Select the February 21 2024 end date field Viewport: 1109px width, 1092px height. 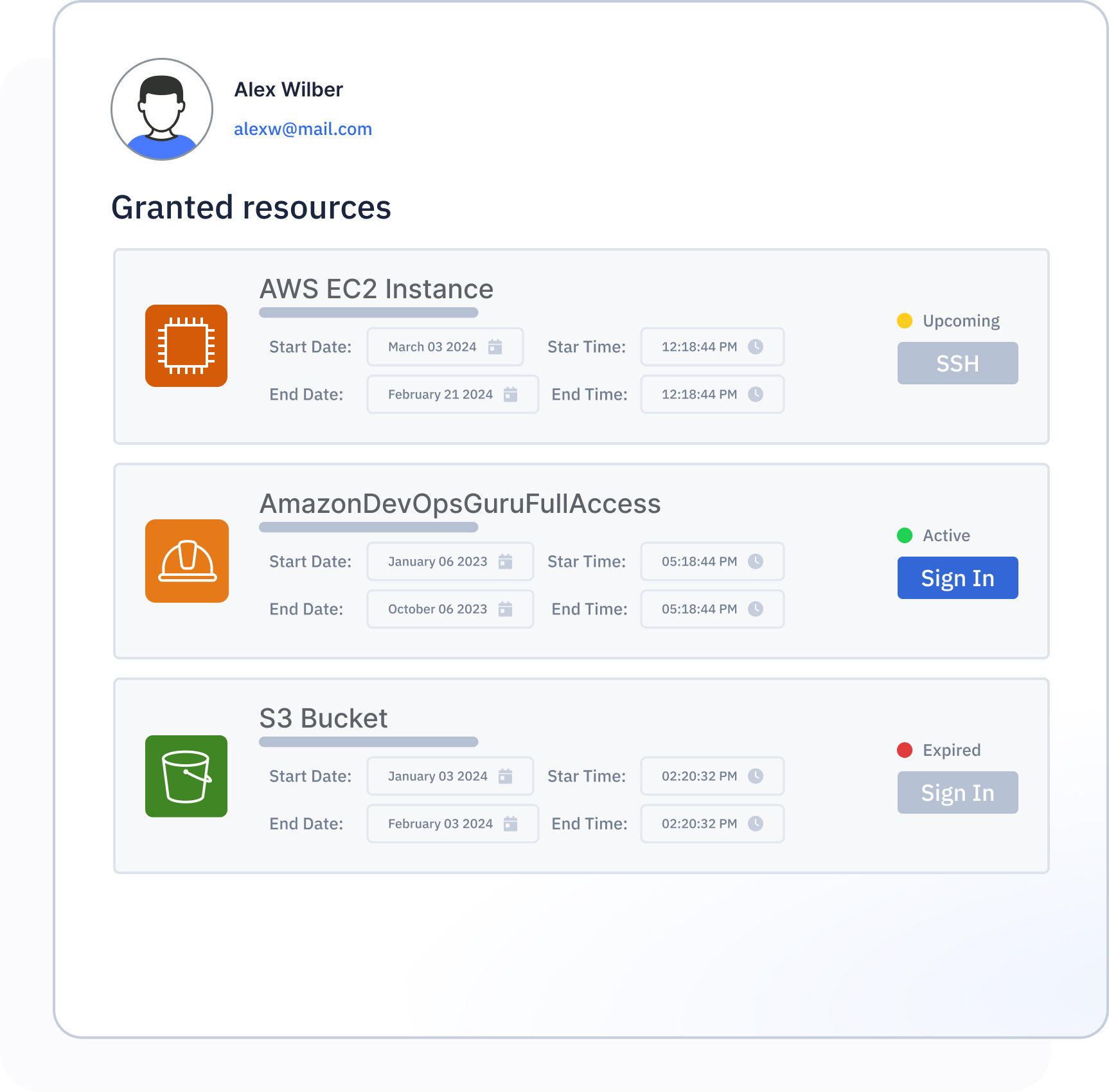452,395
